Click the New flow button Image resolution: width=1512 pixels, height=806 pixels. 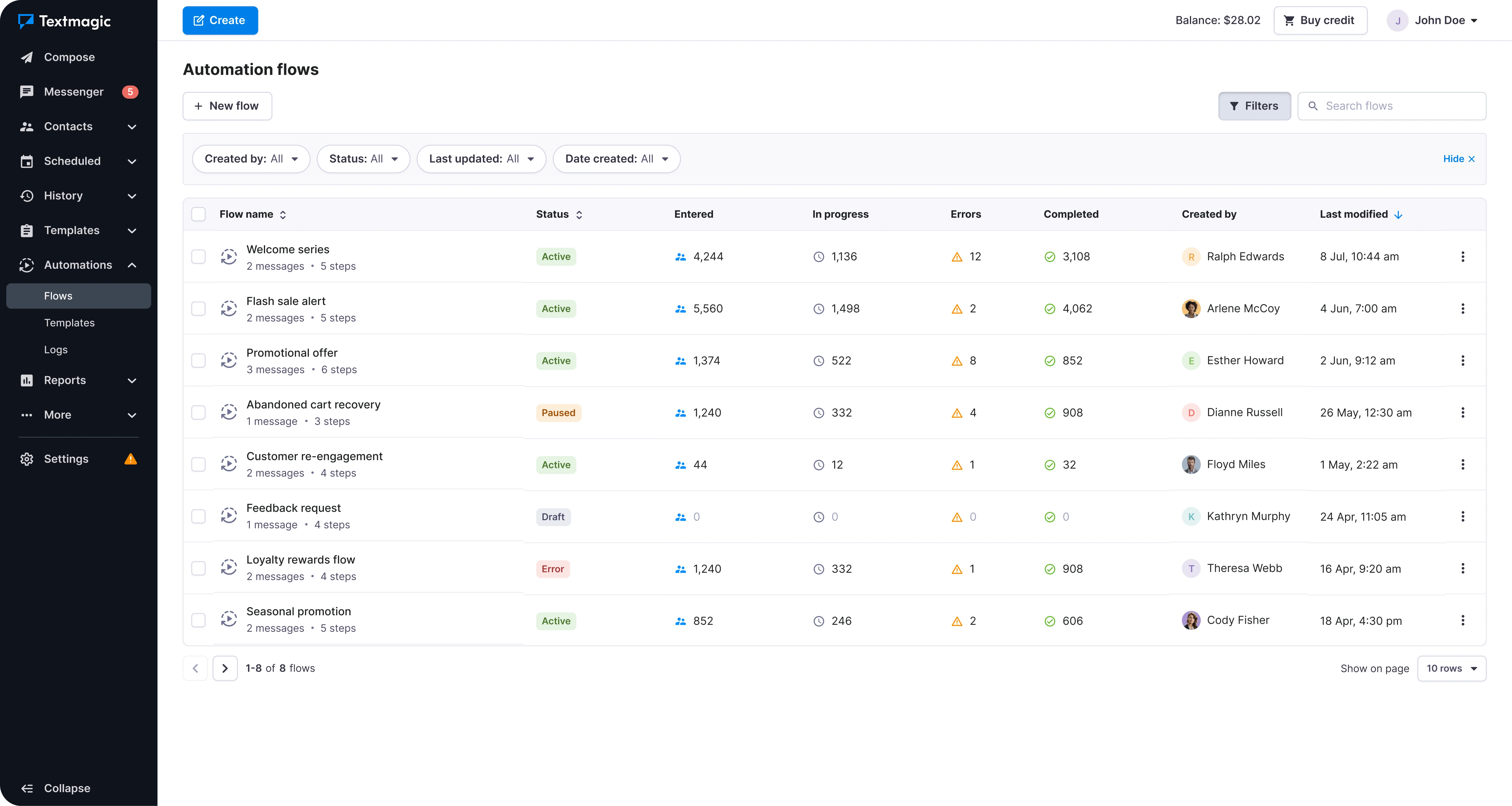point(227,106)
